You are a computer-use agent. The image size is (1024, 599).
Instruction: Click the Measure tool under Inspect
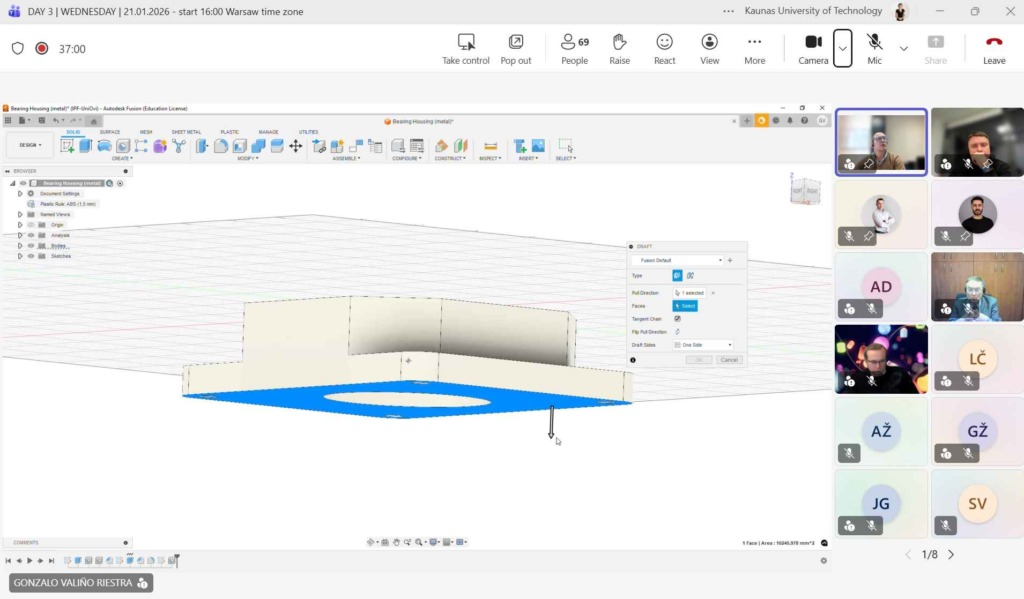[x=490, y=146]
